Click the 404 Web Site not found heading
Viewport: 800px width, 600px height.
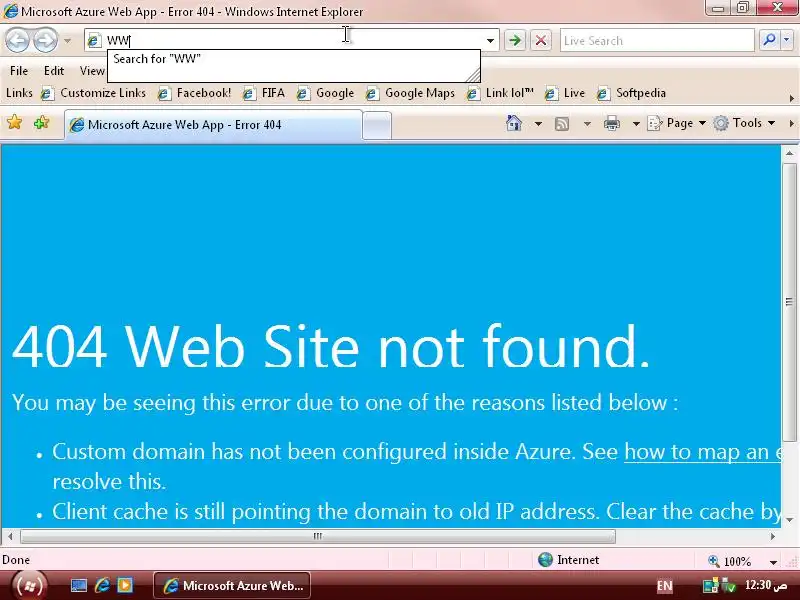tap(331, 346)
